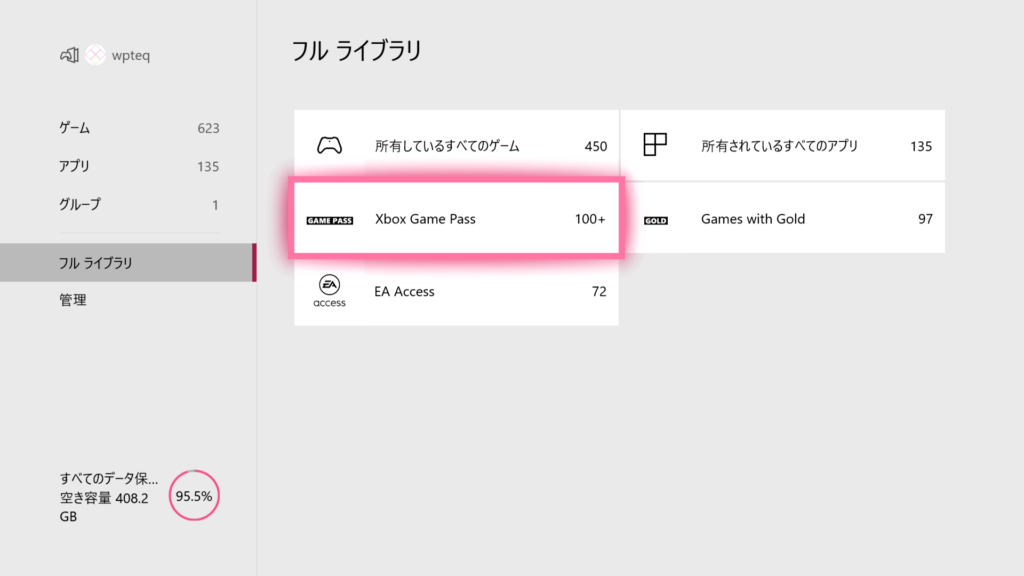Click the 100+ Game Pass count
The image size is (1024, 576).
click(x=590, y=219)
